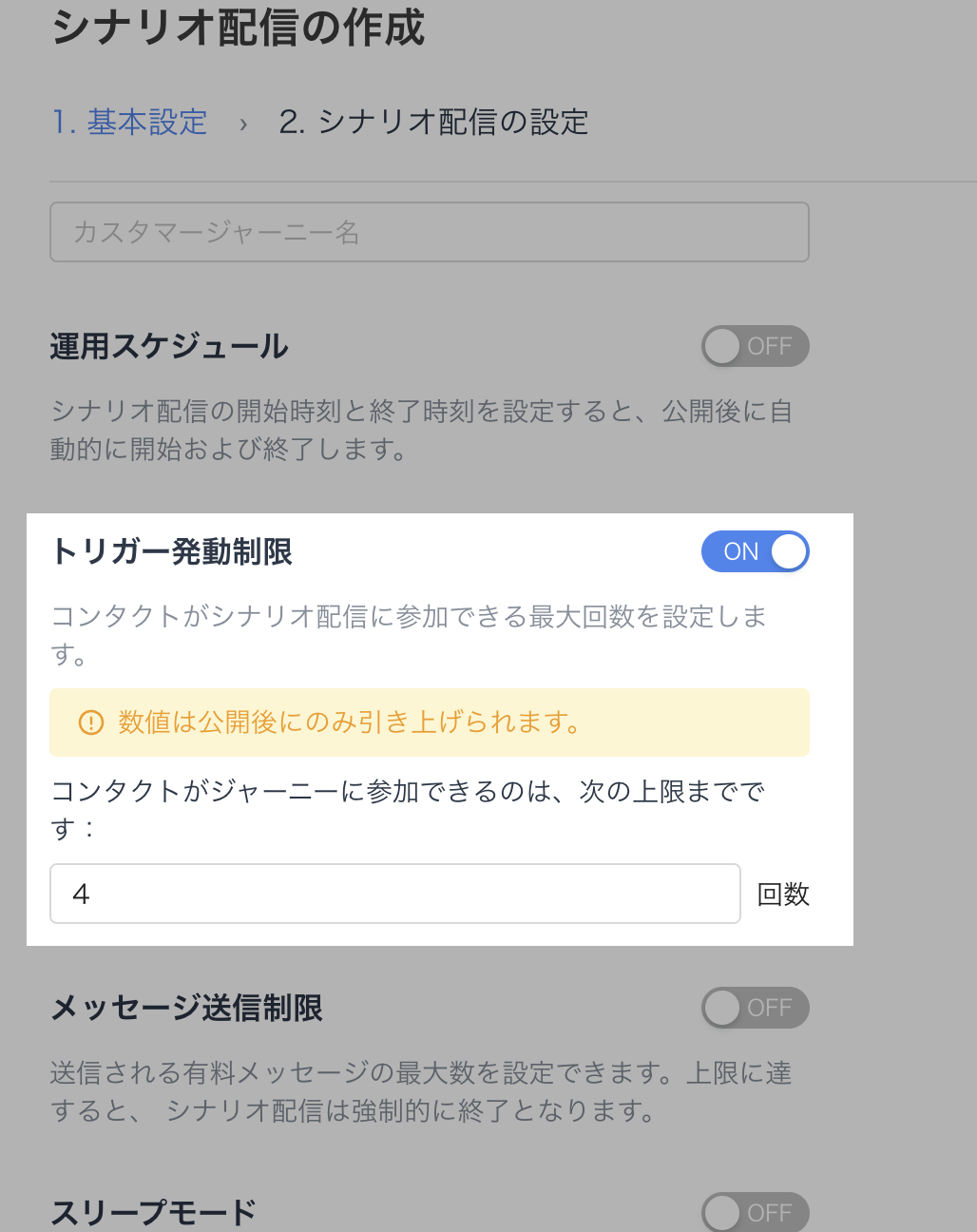Click the 回数 unit label

[x=783, y=895]
